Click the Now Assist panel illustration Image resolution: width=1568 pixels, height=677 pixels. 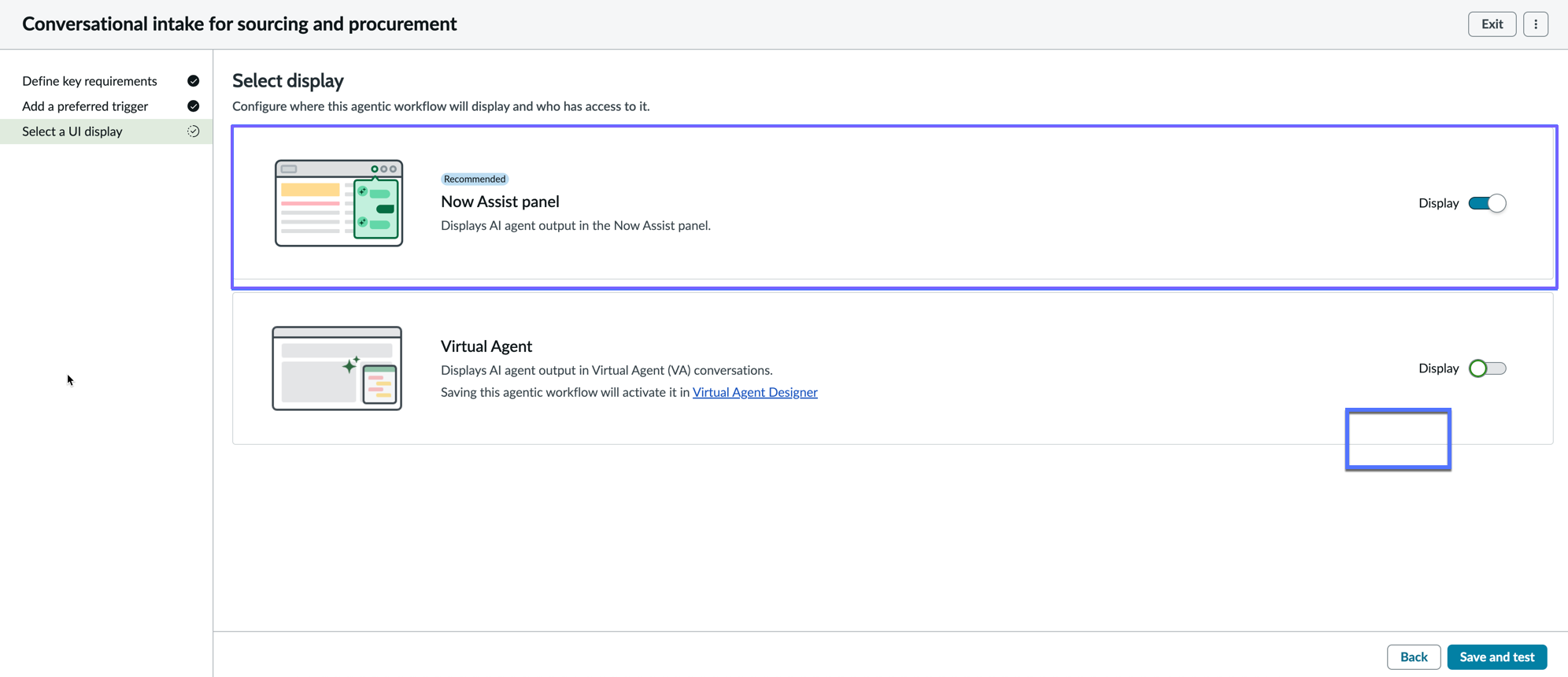(x=338, y=203)
